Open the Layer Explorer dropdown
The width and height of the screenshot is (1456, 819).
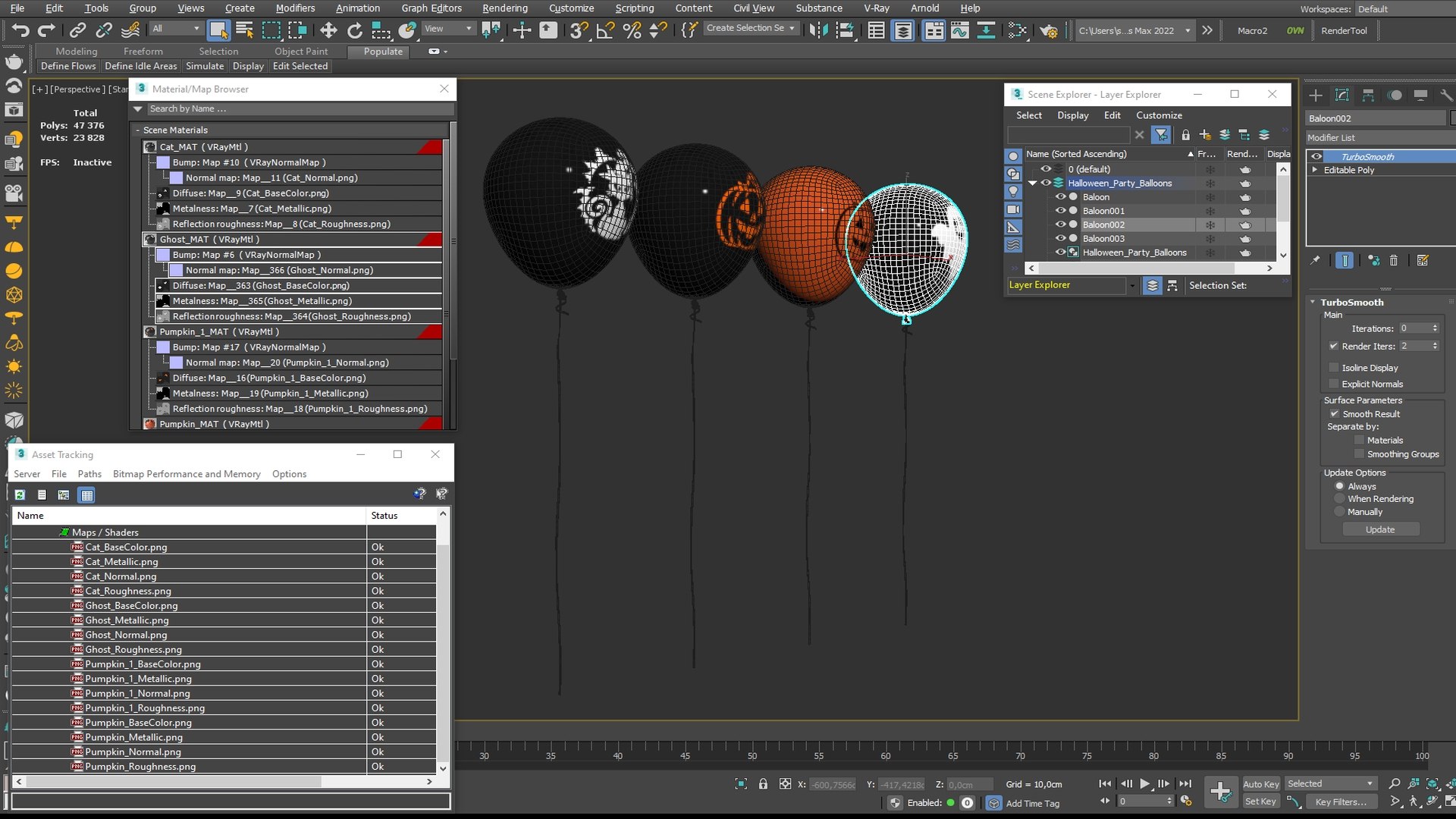click(1132, 285)
